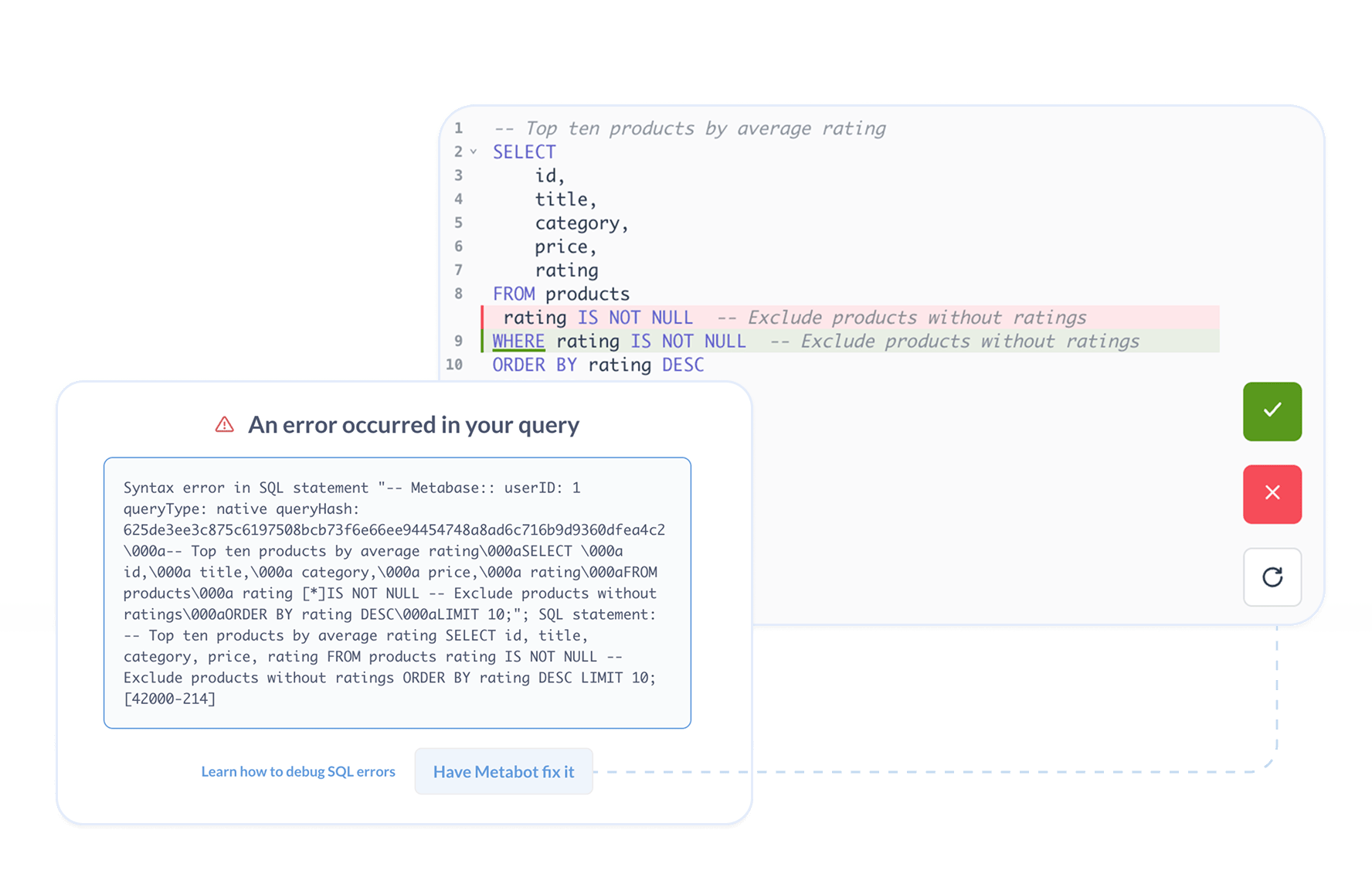Click the error code [42000-214]
Screen dimensions: 1372x881
point(170,699)
